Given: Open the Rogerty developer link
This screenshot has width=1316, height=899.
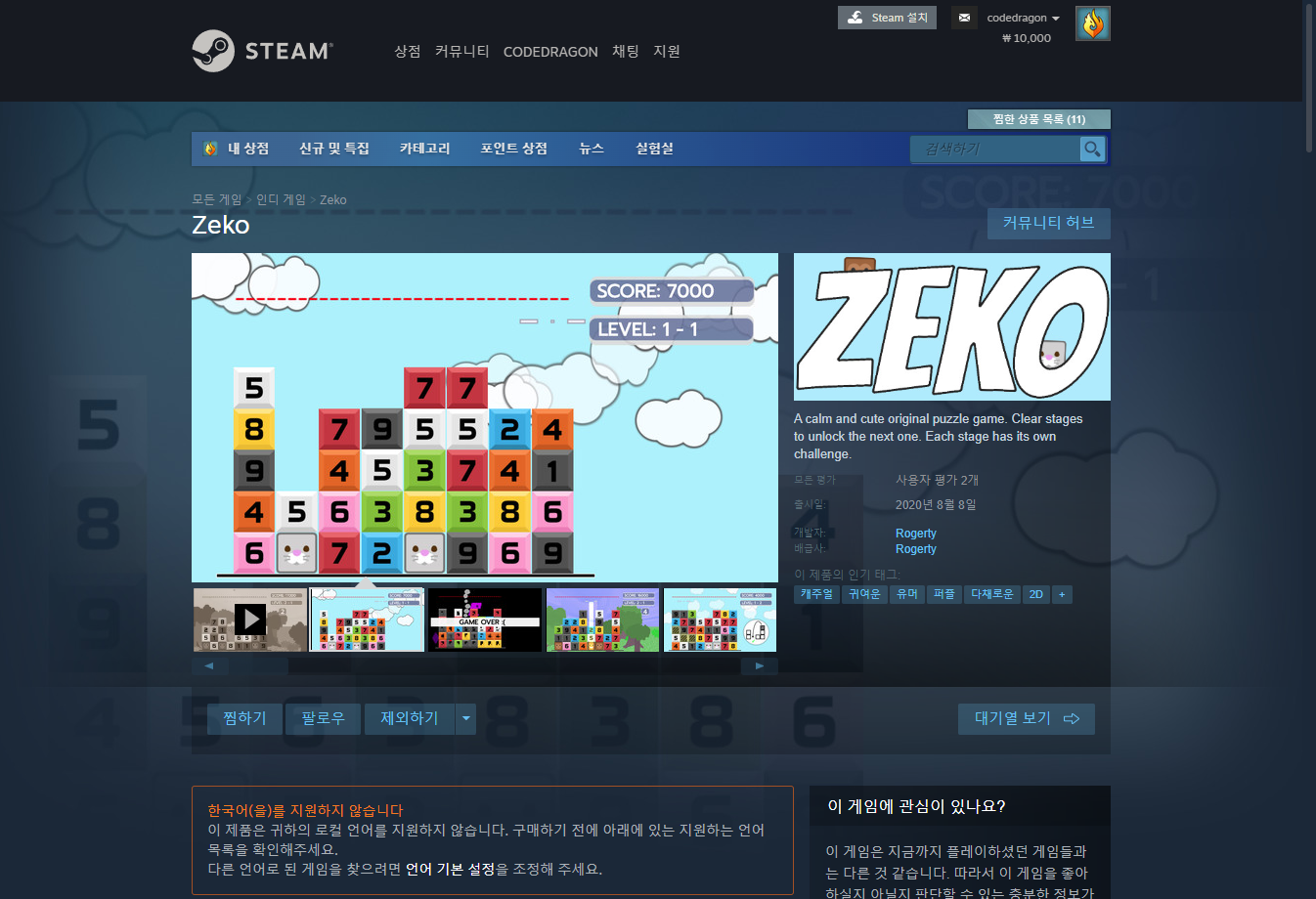Looking at the screenshot, I should pos(916,534).
